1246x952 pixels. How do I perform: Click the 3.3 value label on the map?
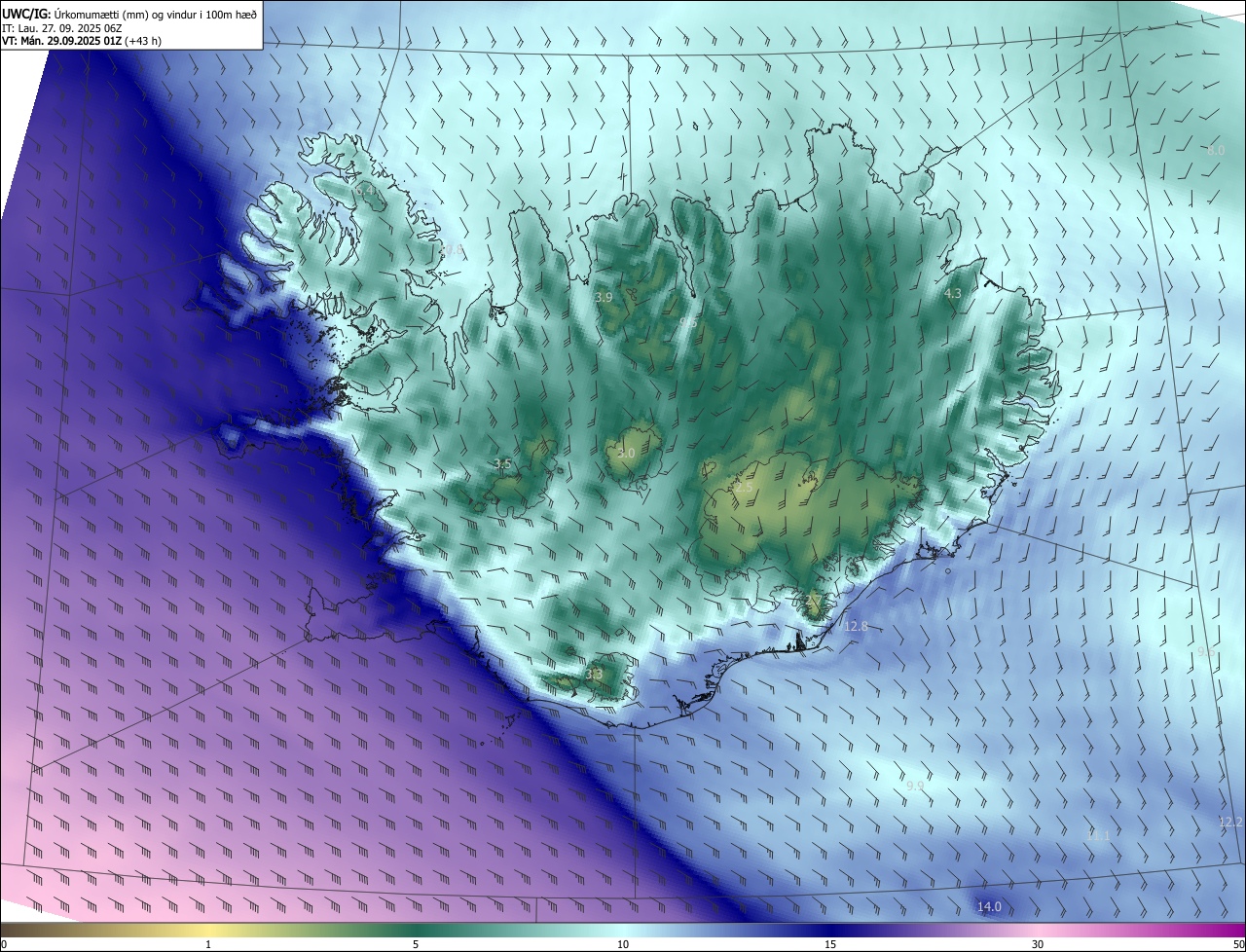point(594,674)
